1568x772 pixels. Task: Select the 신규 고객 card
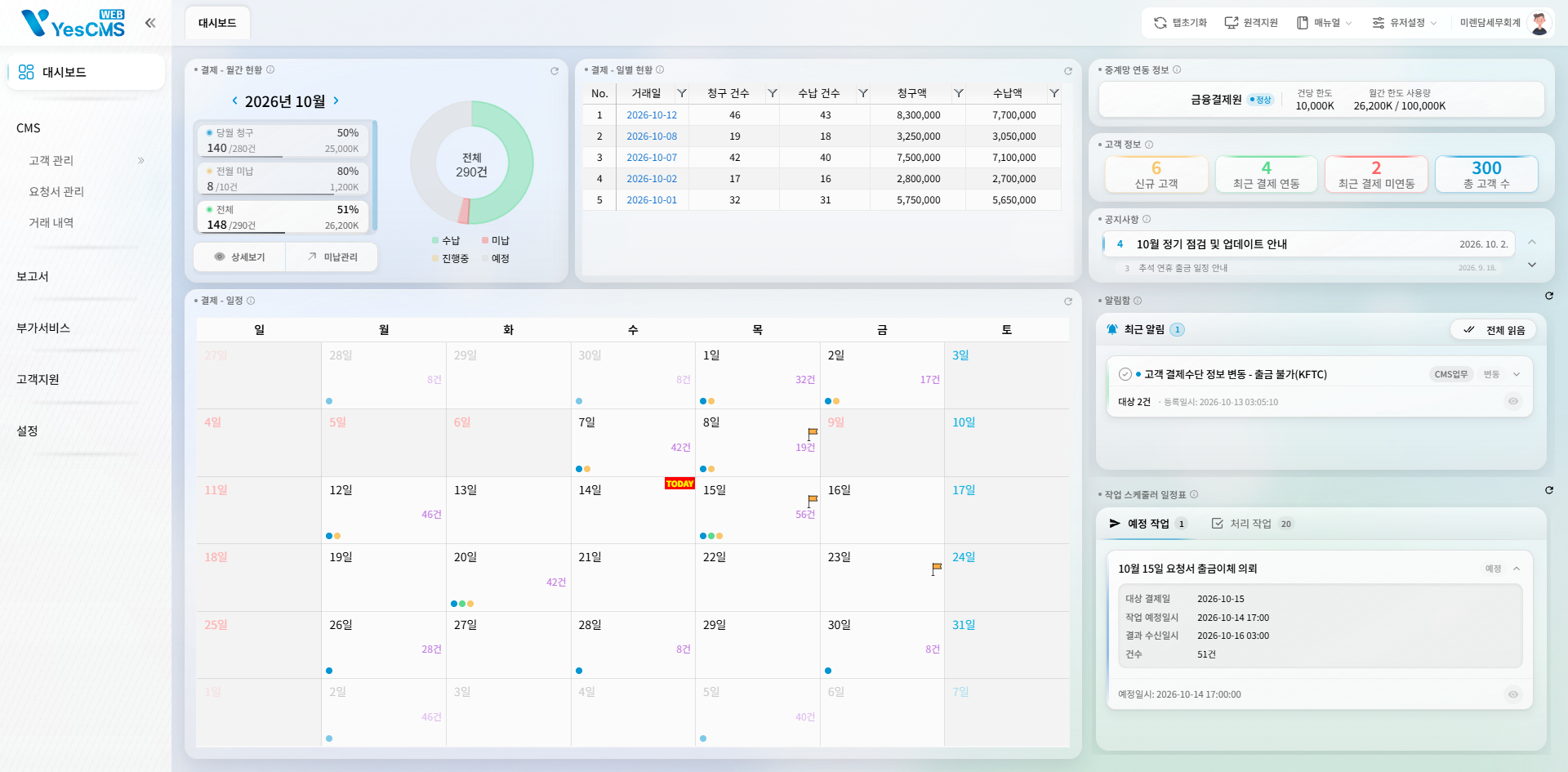click(1156, 174)
